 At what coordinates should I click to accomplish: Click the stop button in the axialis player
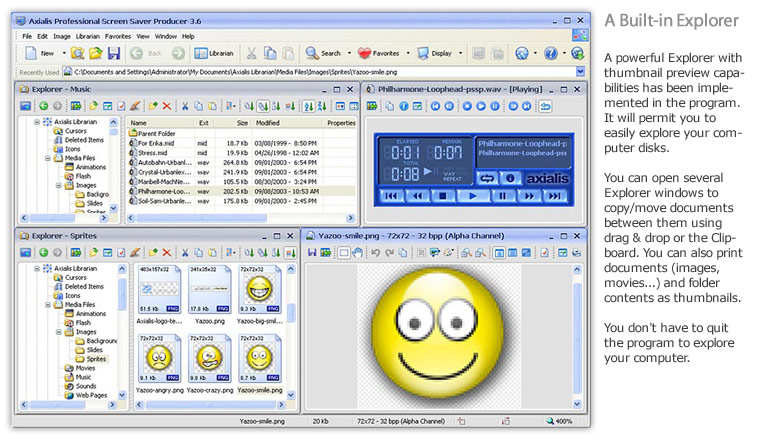tap(443, 196)
